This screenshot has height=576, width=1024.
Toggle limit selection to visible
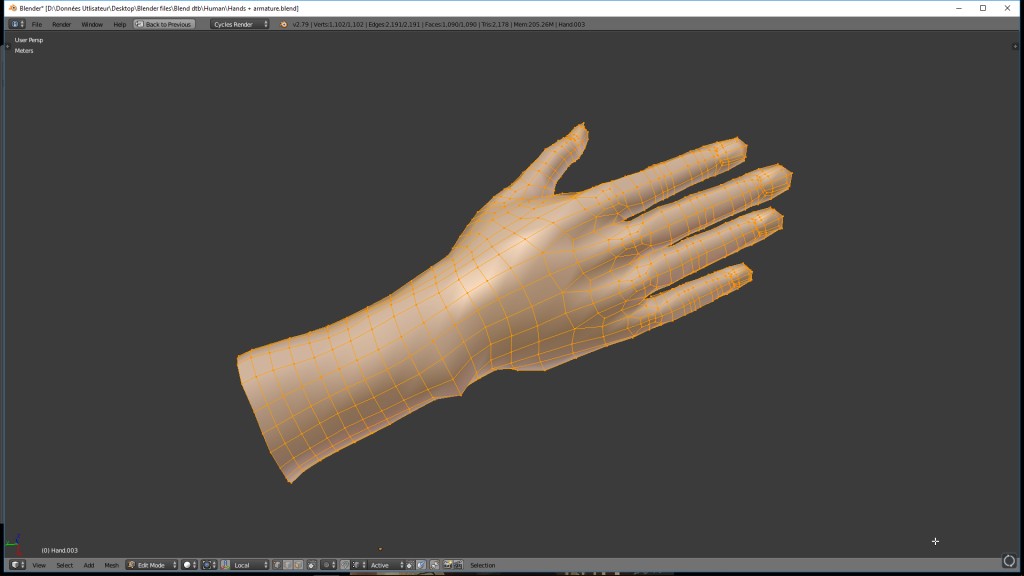pyautogui.click(x=311, y=565)
